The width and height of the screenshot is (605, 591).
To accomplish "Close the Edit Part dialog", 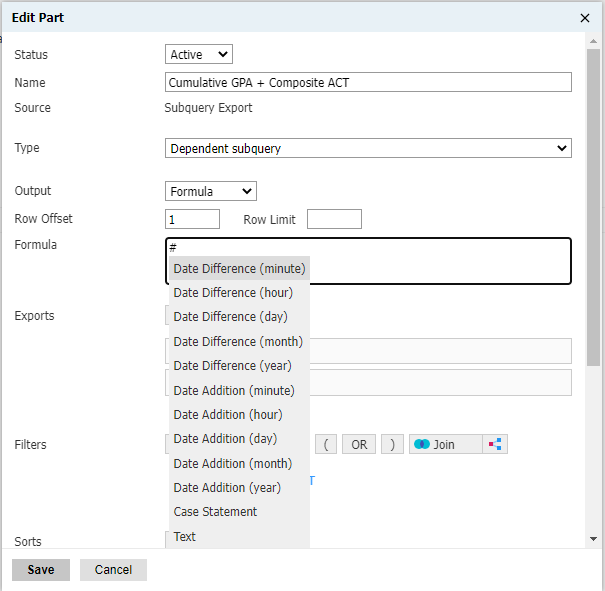I will pos(585,18).
